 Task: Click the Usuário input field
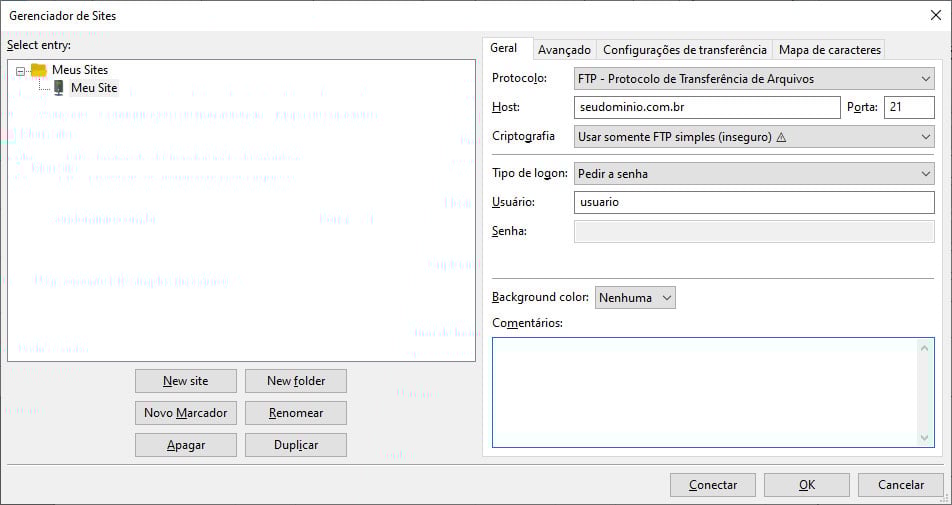pyautogui.click(x=753, y=202)
